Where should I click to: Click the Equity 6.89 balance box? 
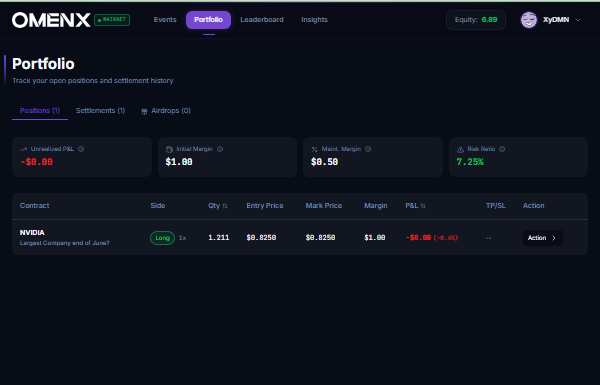tap(476, 20)
